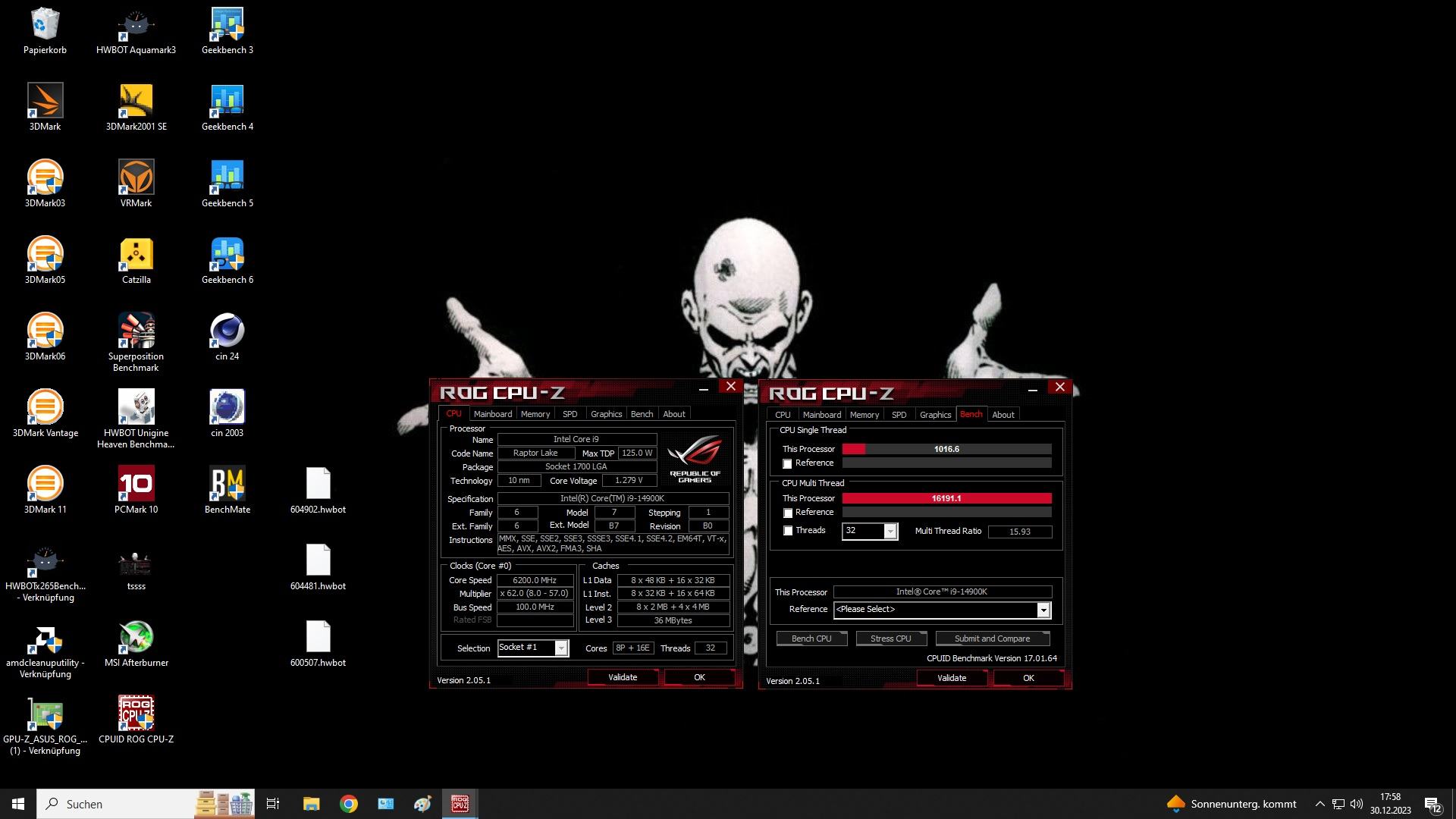Open the HWBOT Aquamark3 shortcut

136,27
